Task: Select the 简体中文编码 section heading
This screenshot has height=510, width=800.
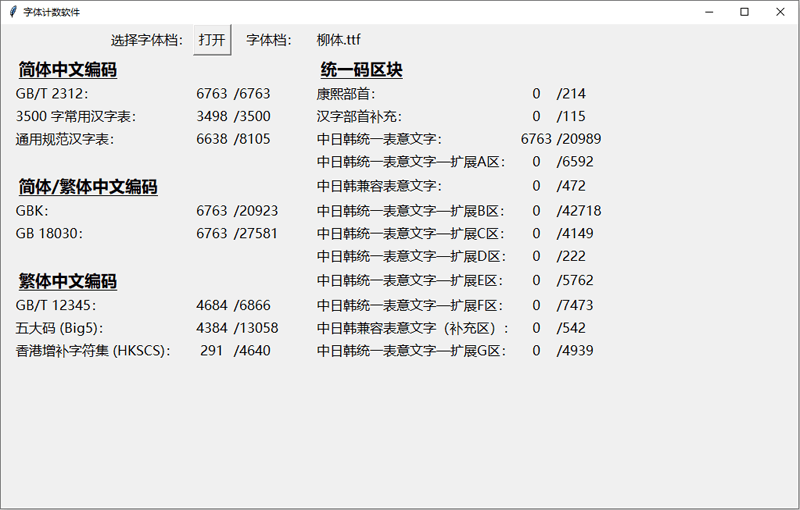Action: point(67,70)
